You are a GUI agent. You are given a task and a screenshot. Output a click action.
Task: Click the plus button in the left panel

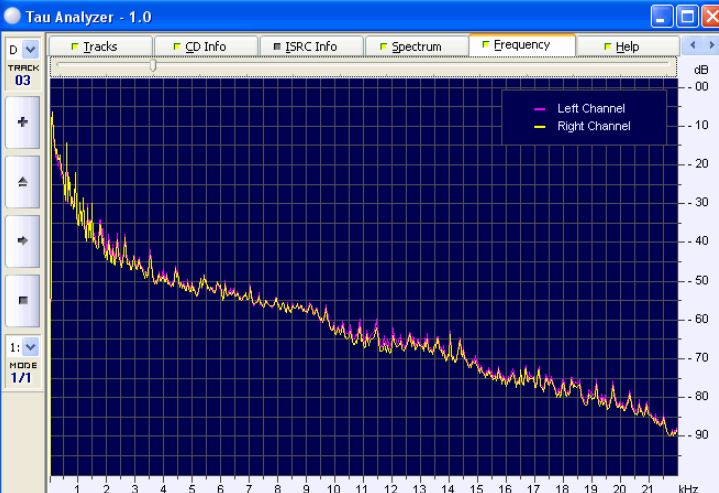[22, 122]
